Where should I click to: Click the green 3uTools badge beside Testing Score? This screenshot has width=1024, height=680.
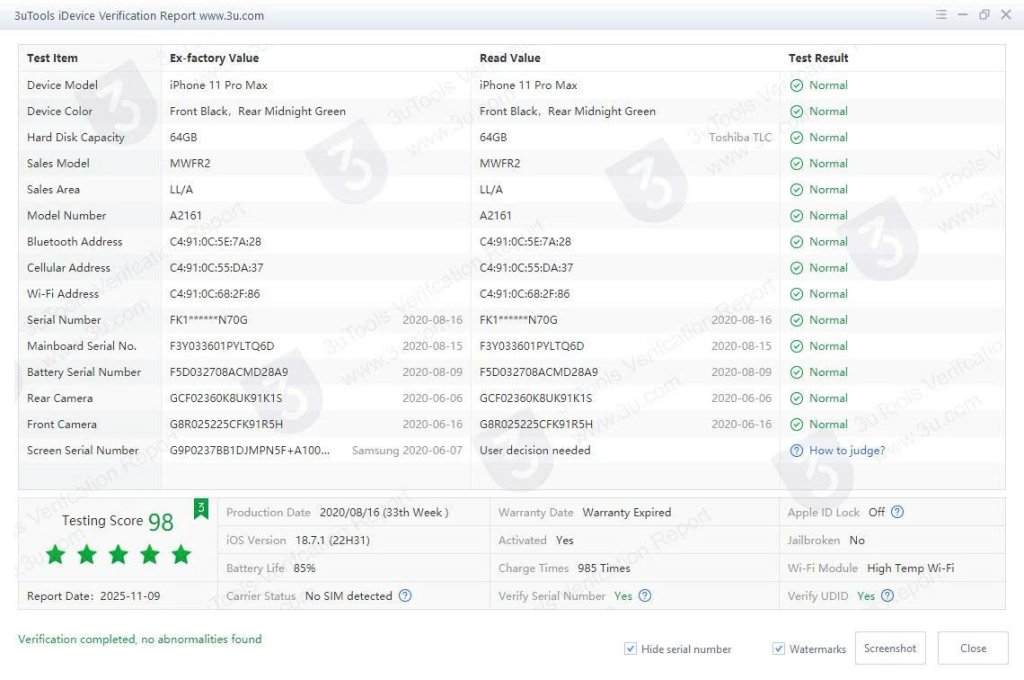(200, 509)
